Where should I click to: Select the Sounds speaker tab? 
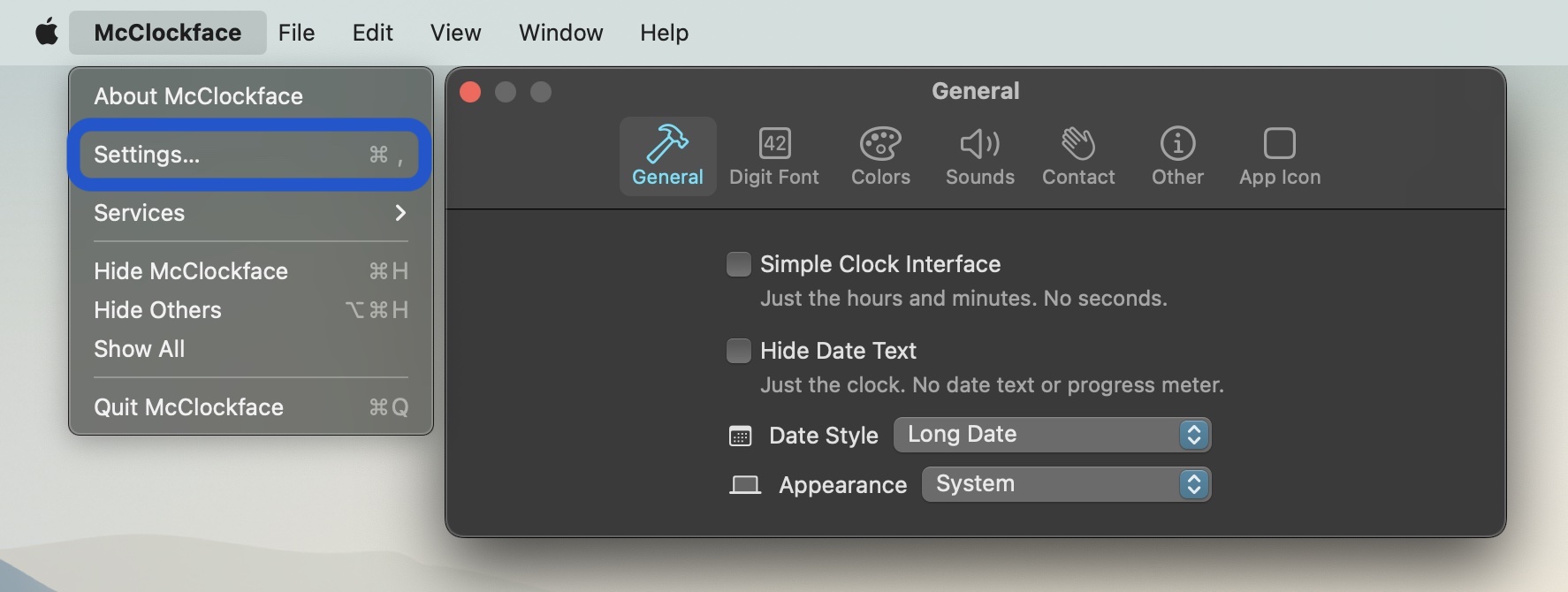[979, 156]
